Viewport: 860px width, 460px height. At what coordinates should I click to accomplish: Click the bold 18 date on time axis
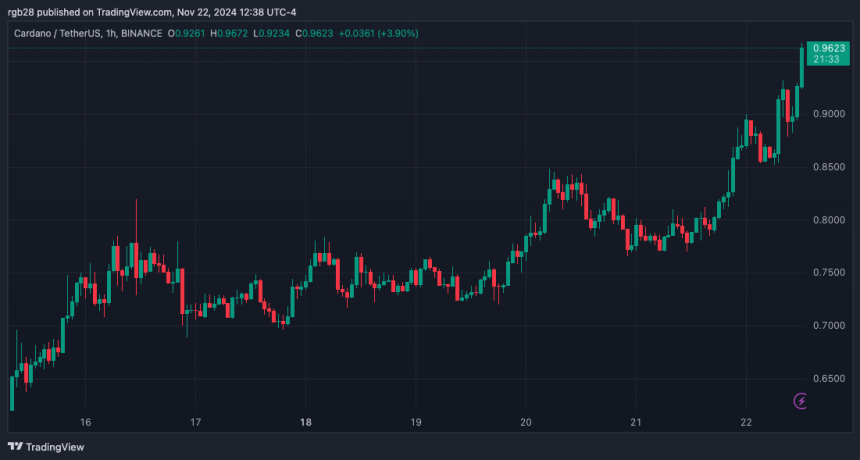[x=306, y=422]
